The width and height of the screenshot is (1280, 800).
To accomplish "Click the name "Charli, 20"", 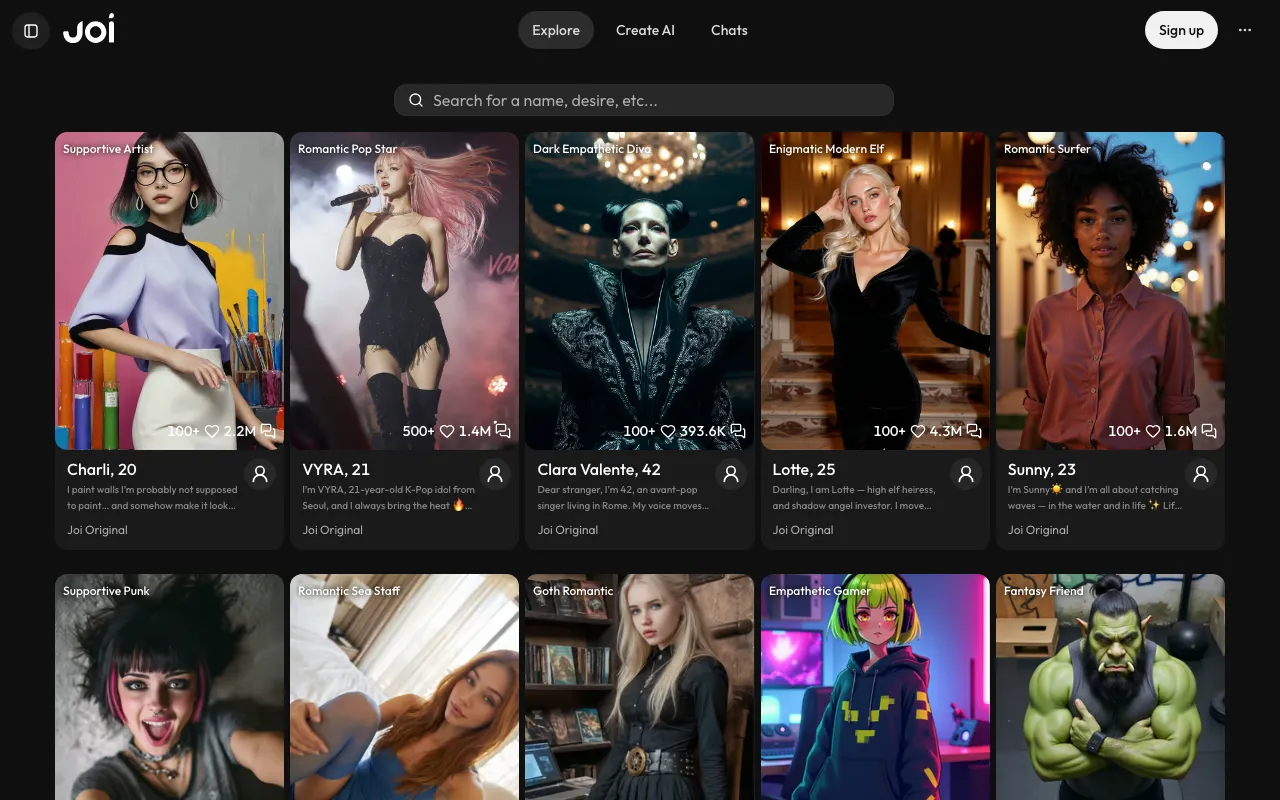I will tap(102, 469).
